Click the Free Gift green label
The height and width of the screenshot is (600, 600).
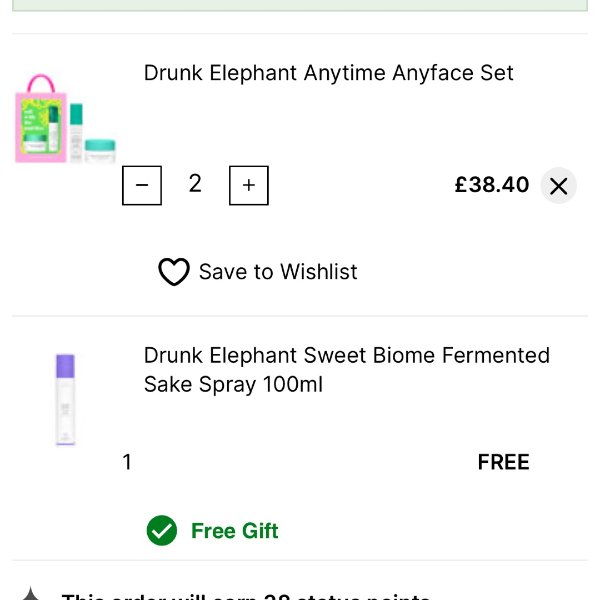235,531
